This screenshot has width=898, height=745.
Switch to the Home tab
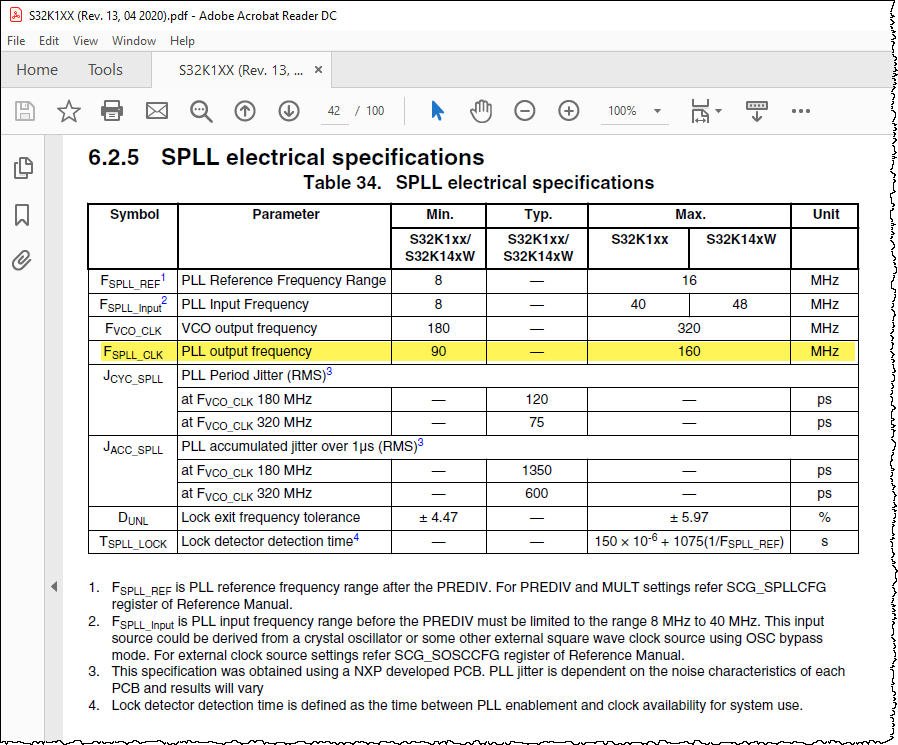(x=37, y=70)
